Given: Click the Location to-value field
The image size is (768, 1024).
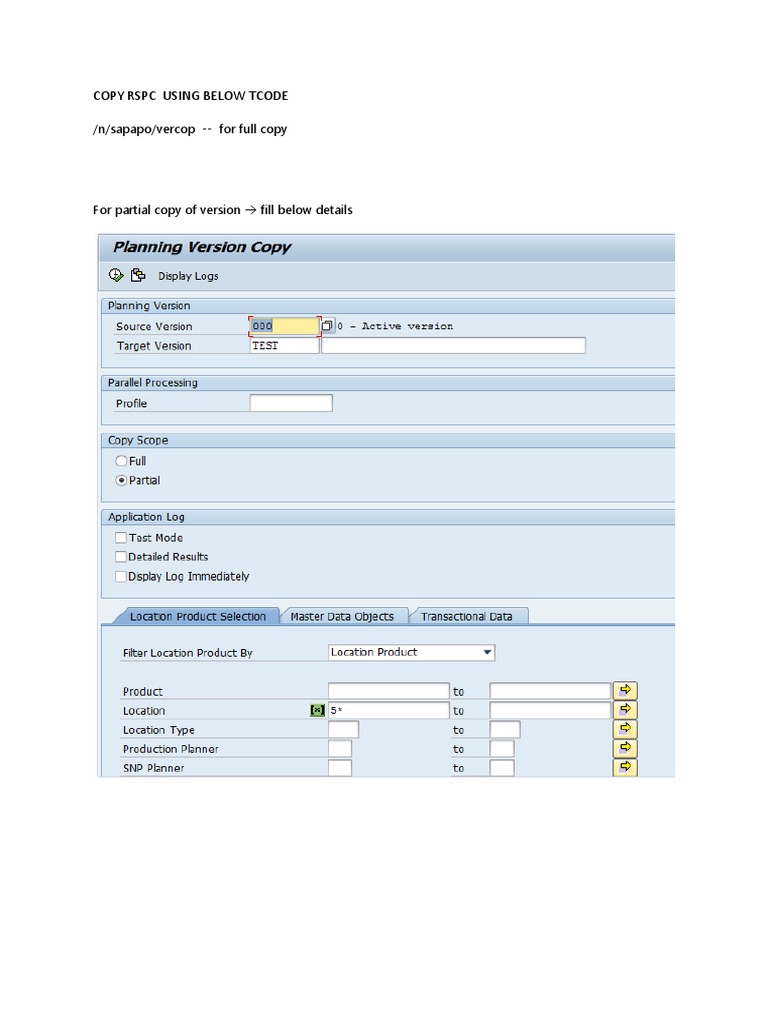Looking at the screenshot, I should (x=550, y=711).
